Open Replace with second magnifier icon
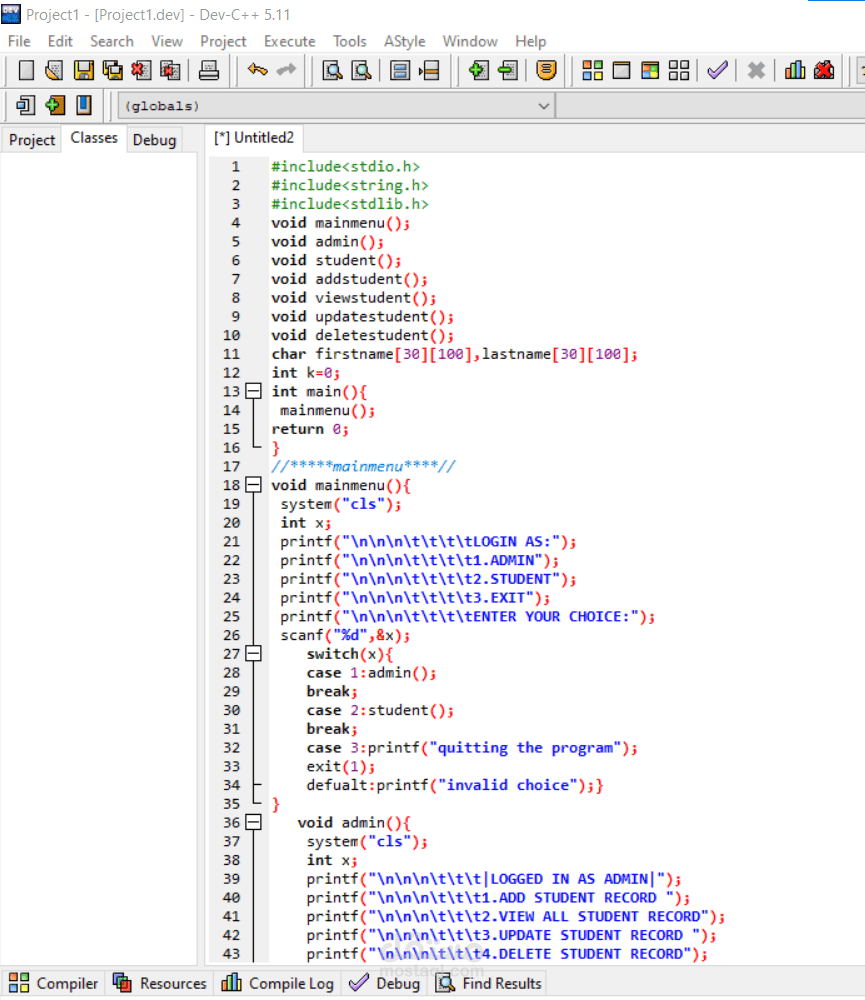This screenshot has height=1000, width=865. tap(361, 70)
